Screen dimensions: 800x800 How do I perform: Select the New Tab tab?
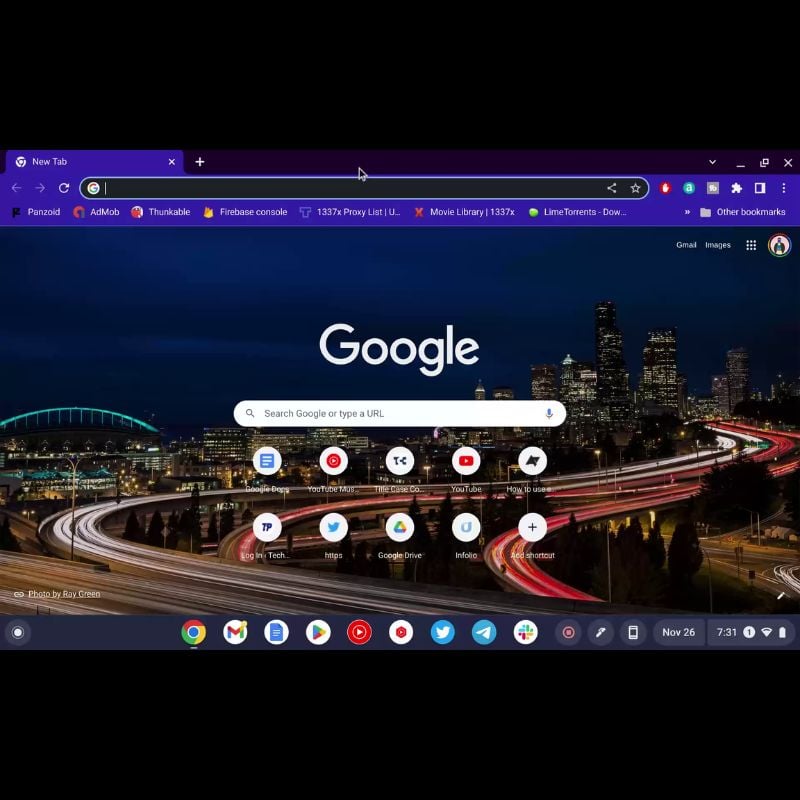pyautogui.click(x=94, y=162)
